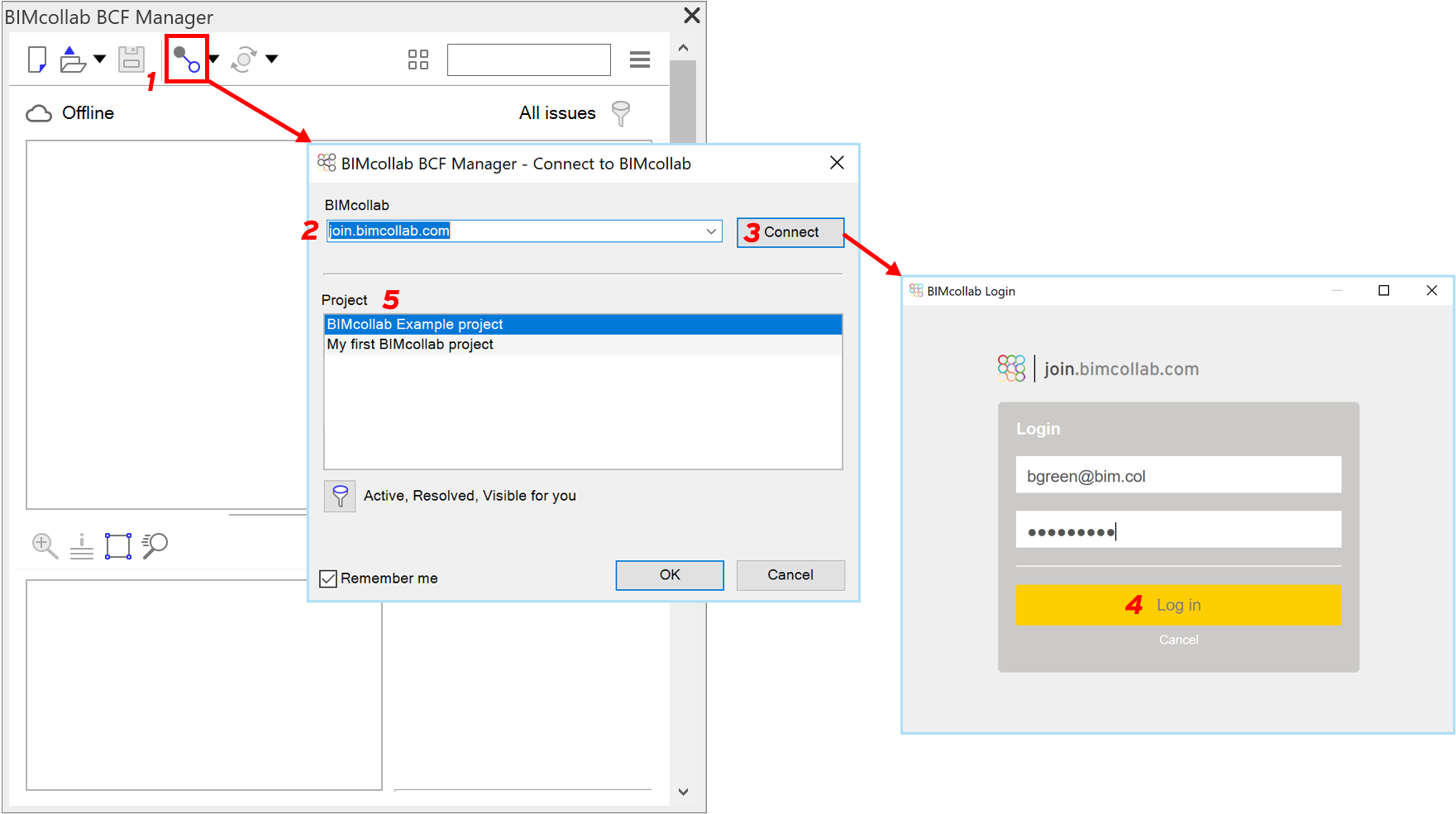Viewport: 1456px width, 814px height.
Task: Expand the open file dropdown arrow
Action: [100, 59]
